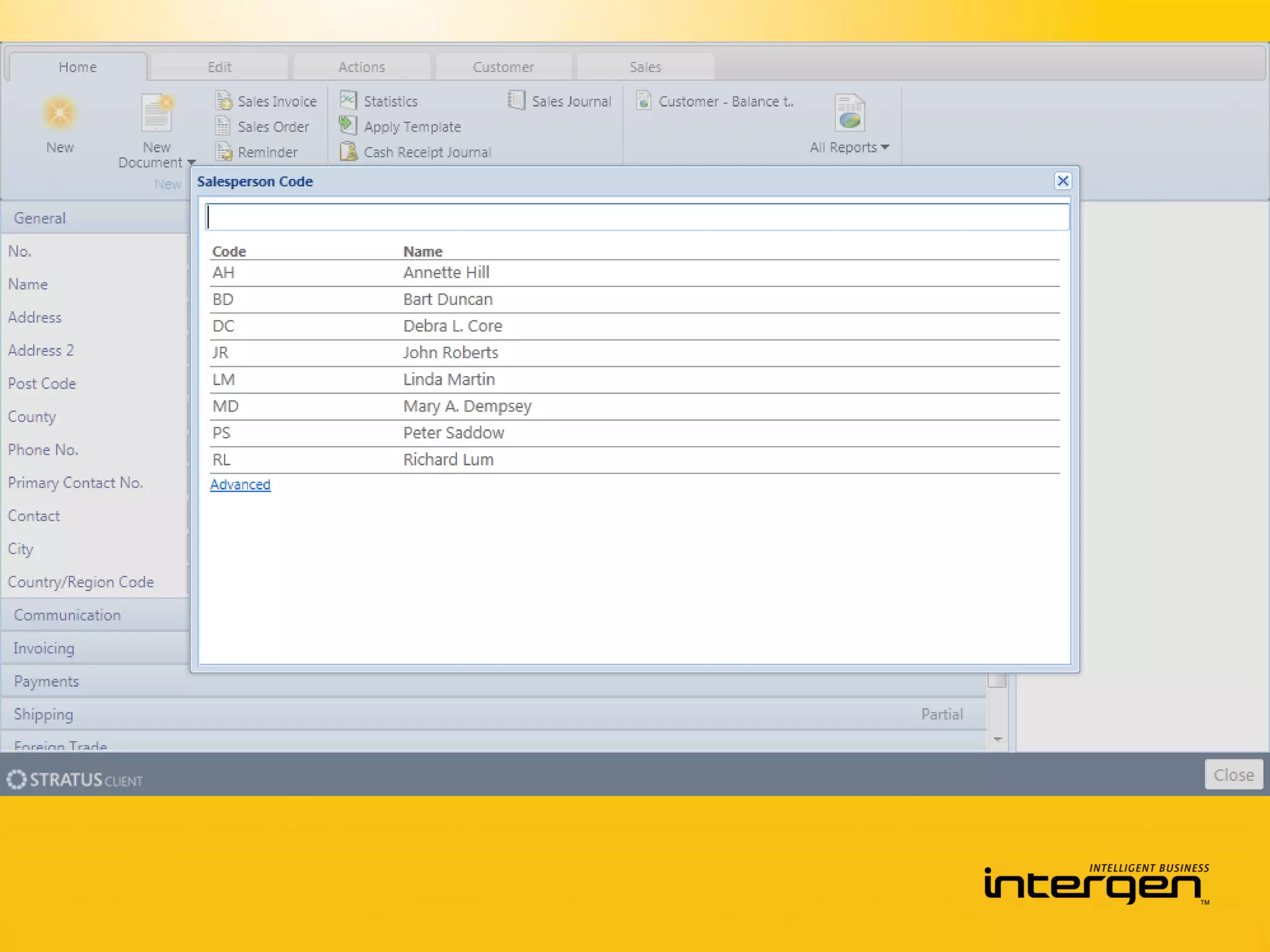
Task: Open the New Document icon
Action: click(157, 113)
